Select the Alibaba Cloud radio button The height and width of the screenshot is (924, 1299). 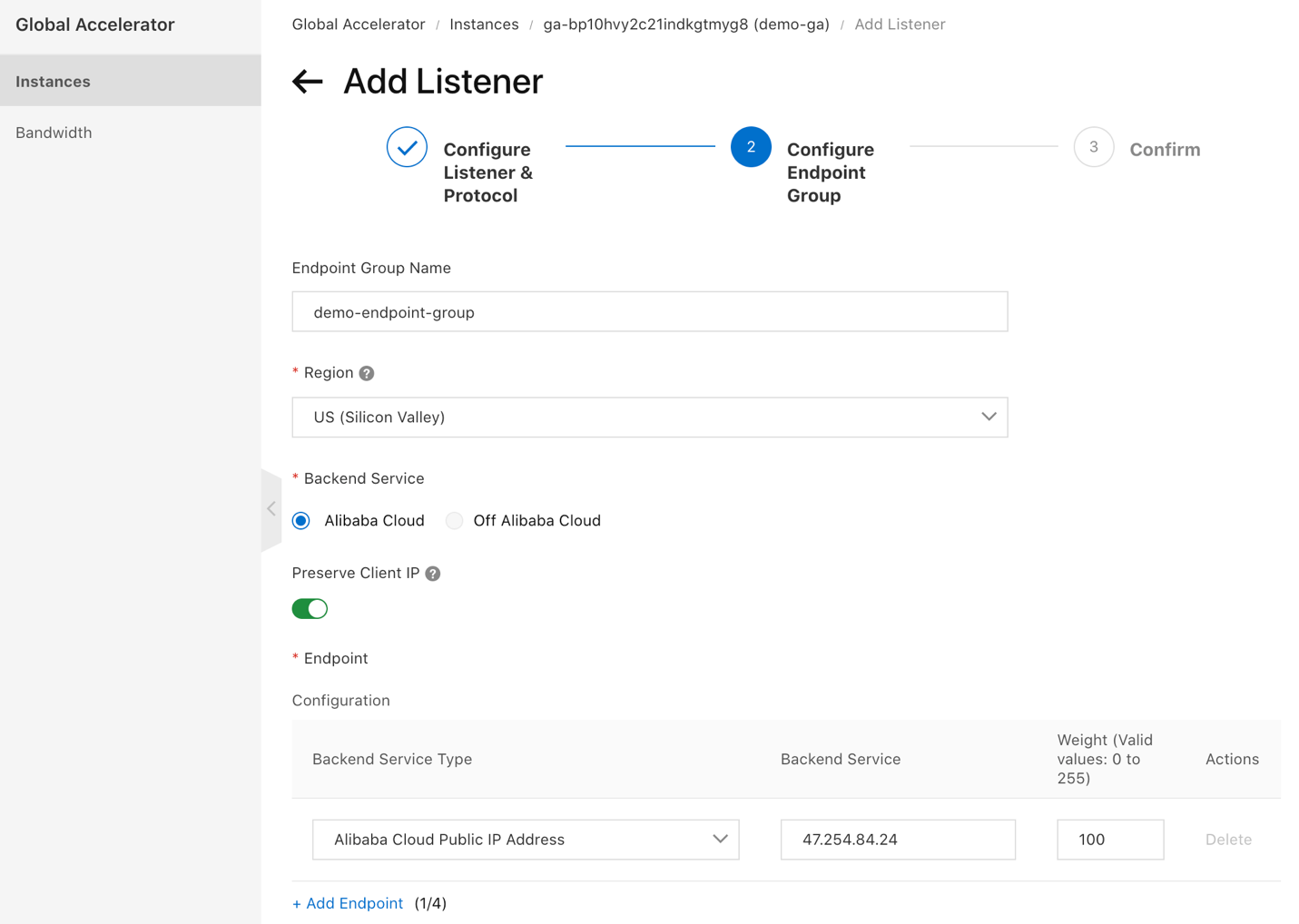point(301,521)
